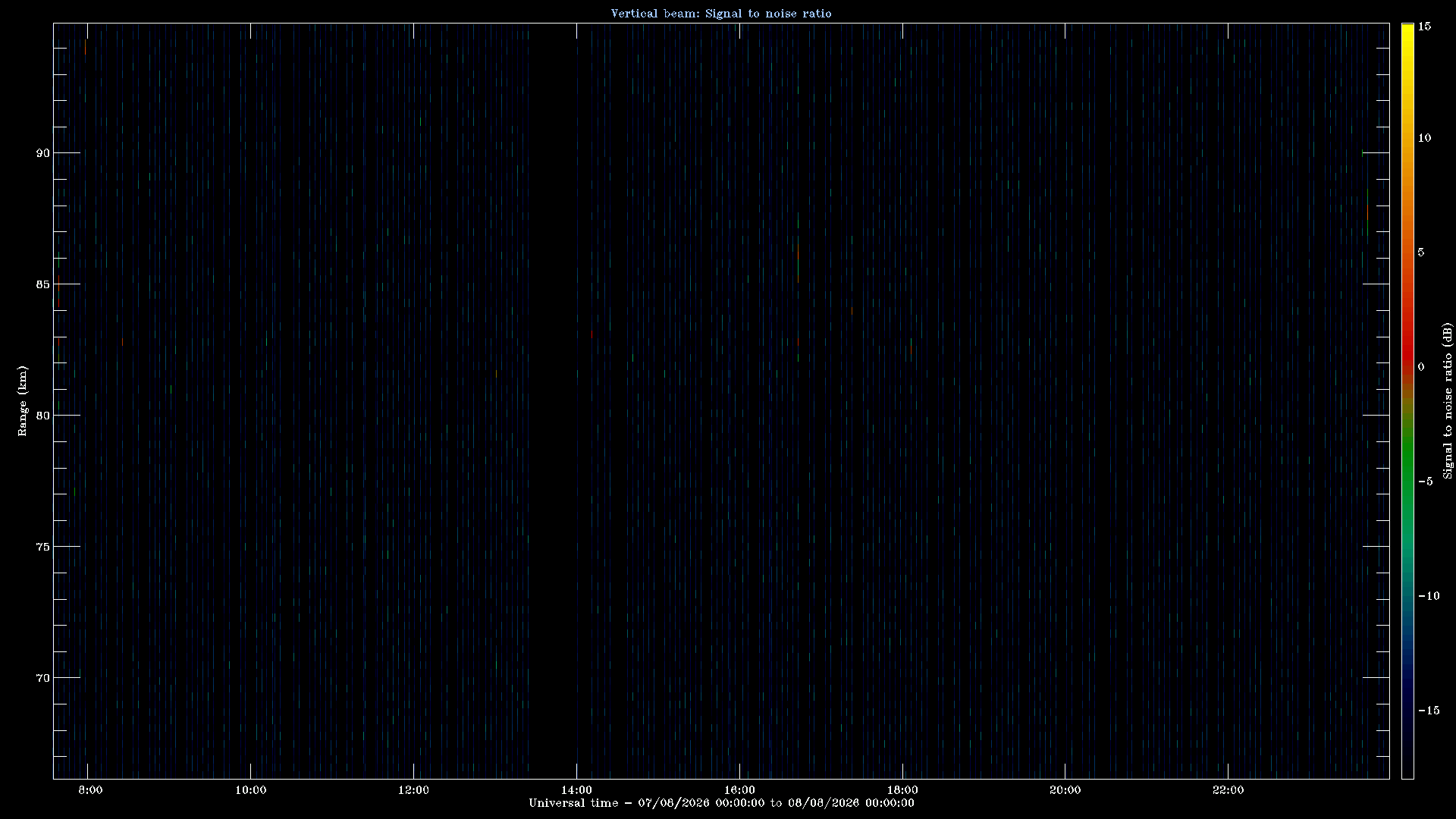Select the 20:00 time axis label
This screenshot has height=819, width=1456.
coord(1065,790)
